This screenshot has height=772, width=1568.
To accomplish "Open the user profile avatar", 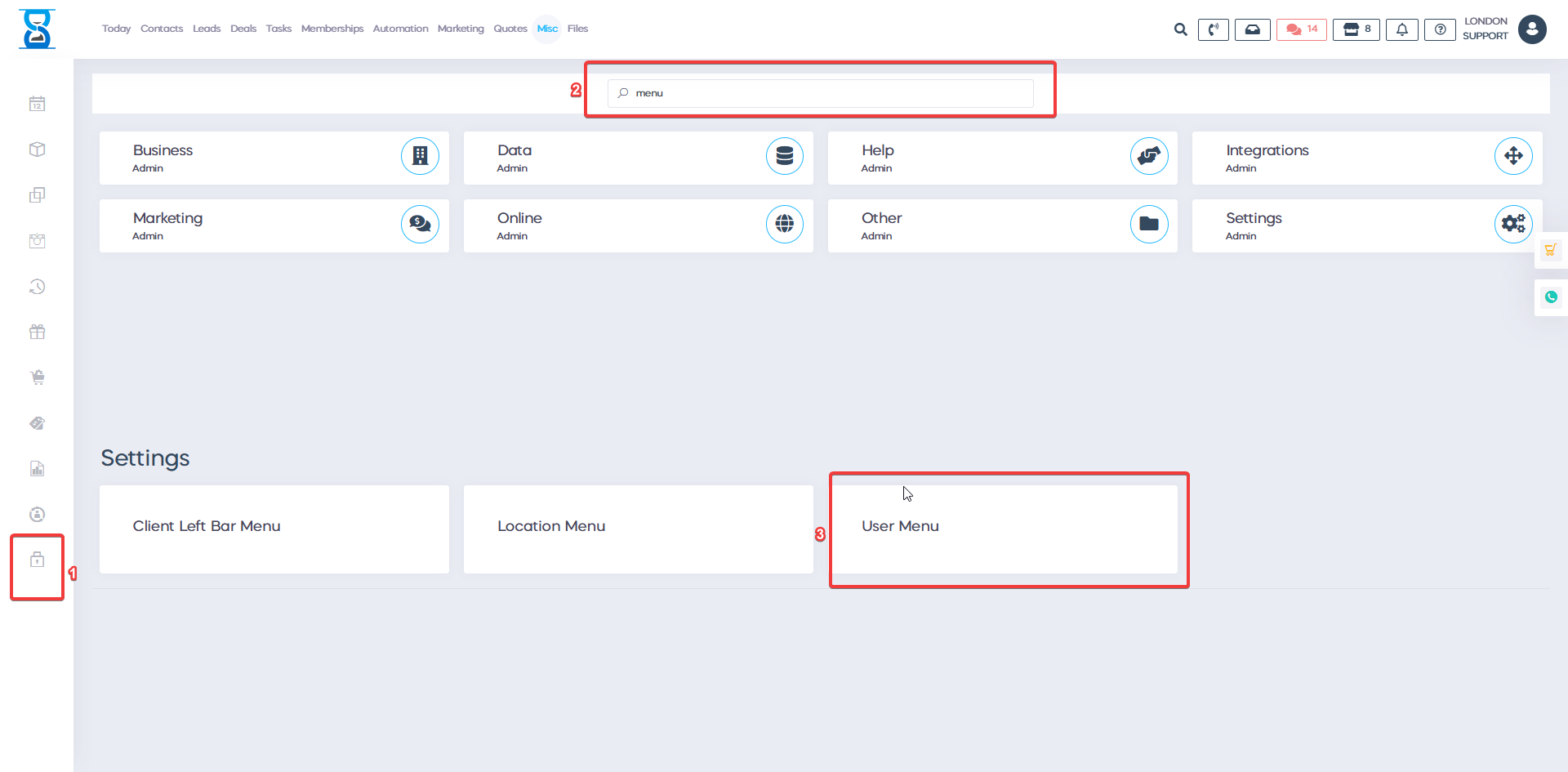I will (1532, 29).
